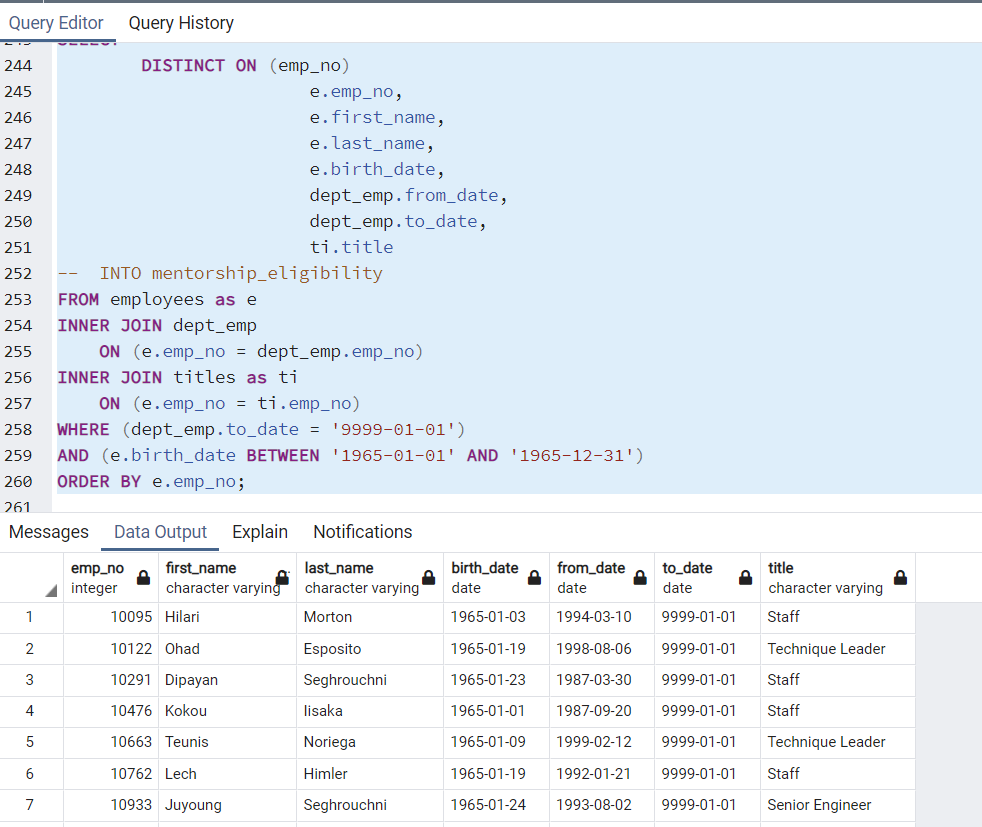This screenshot has height=827, width=982.
Task: Select the Data Output tab
Action: point(158,532)
